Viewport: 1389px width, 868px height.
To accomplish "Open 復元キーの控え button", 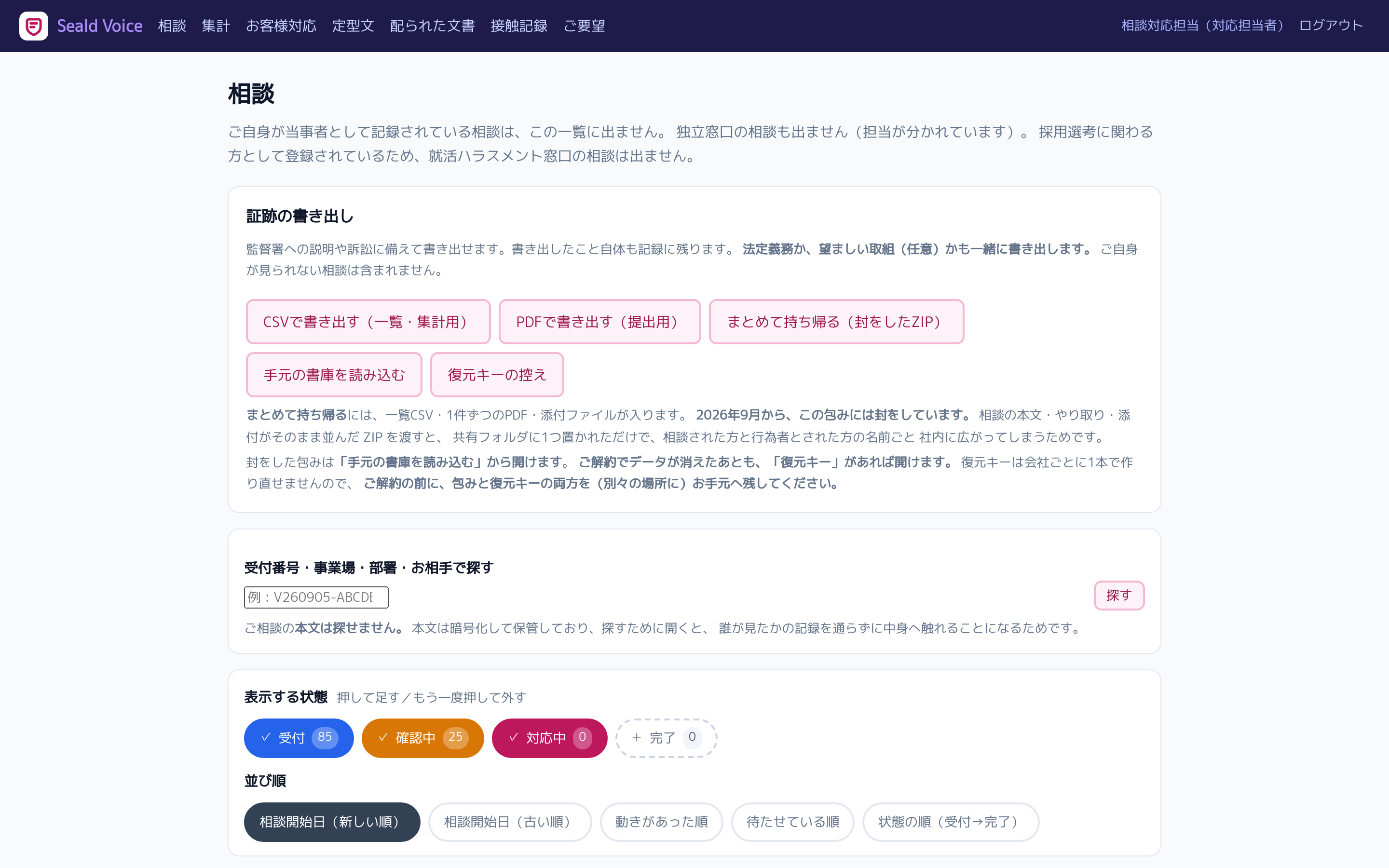I will 497,374.
